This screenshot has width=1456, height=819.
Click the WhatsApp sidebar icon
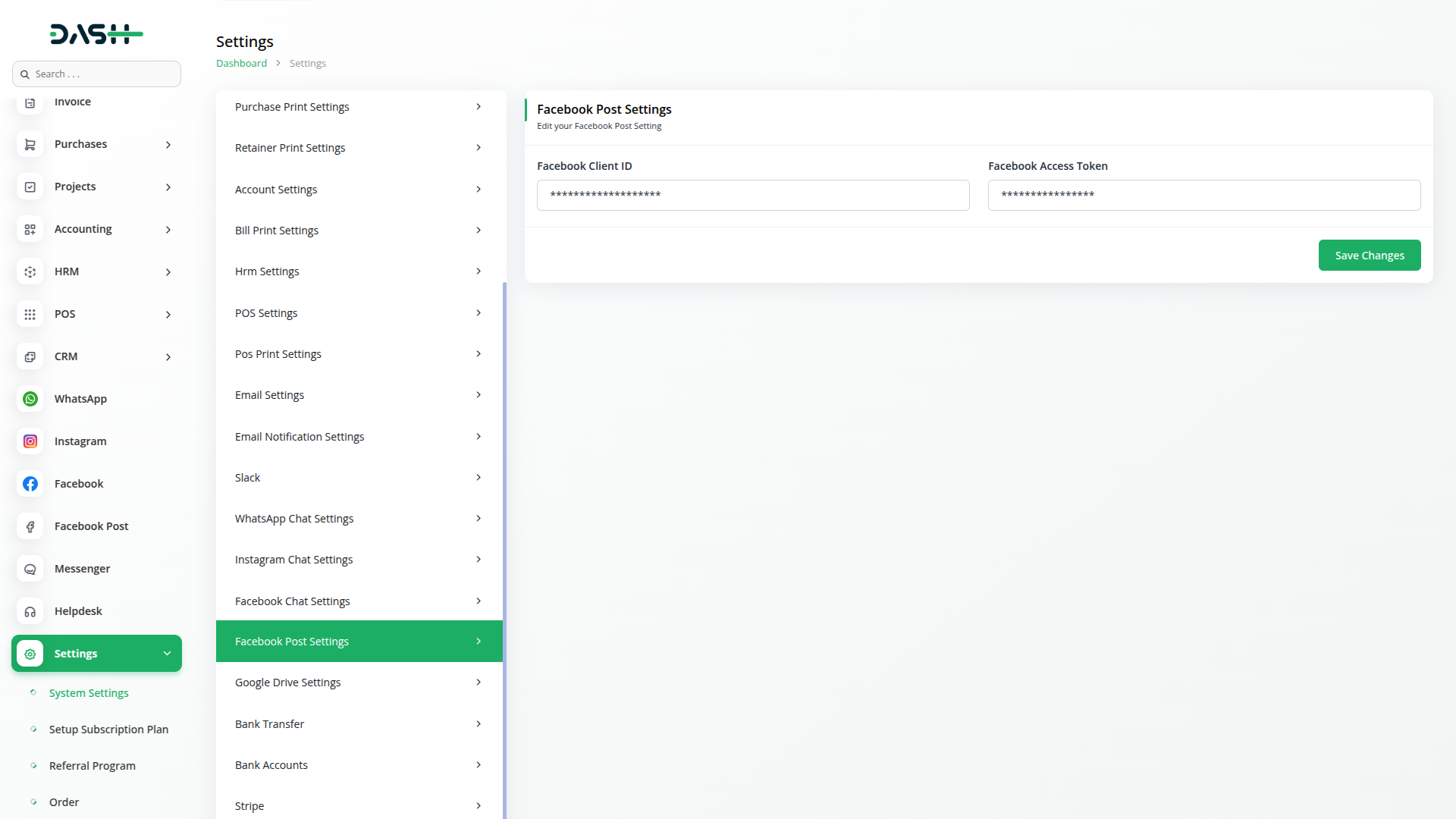[x=30, y=399]
